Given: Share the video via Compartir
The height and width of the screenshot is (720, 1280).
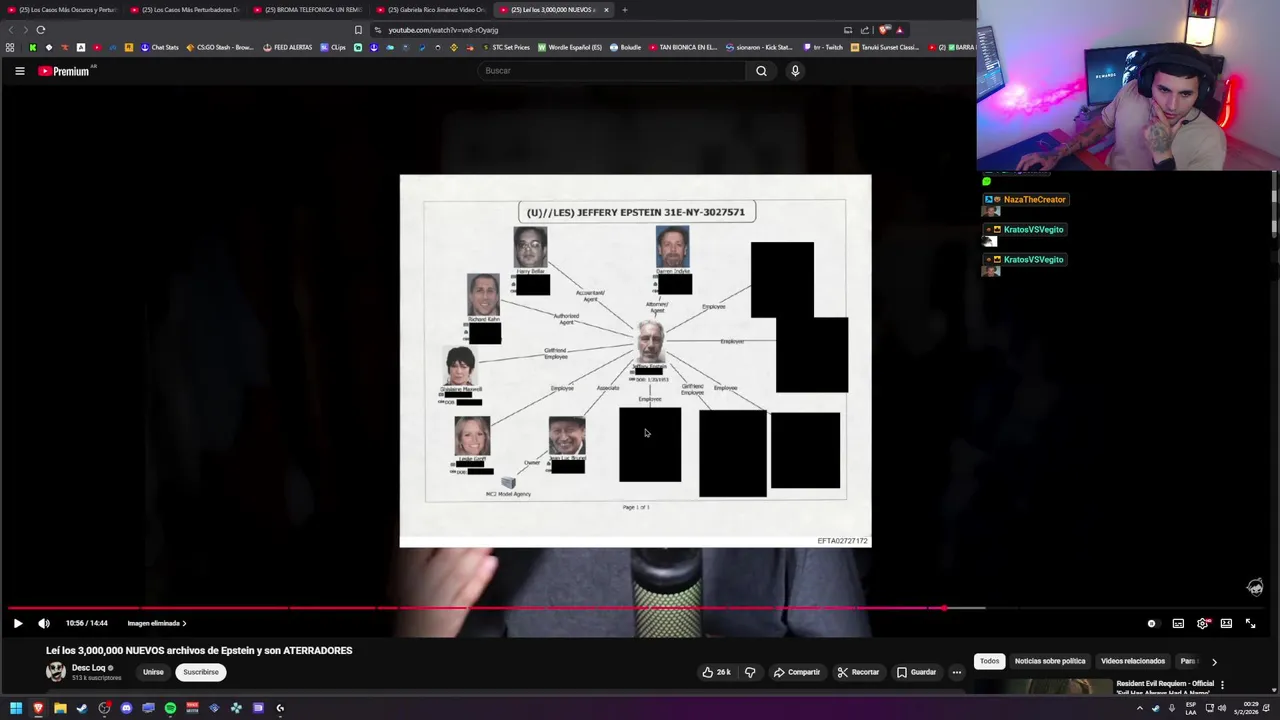Looking at the screenshot, I should 796,672.
